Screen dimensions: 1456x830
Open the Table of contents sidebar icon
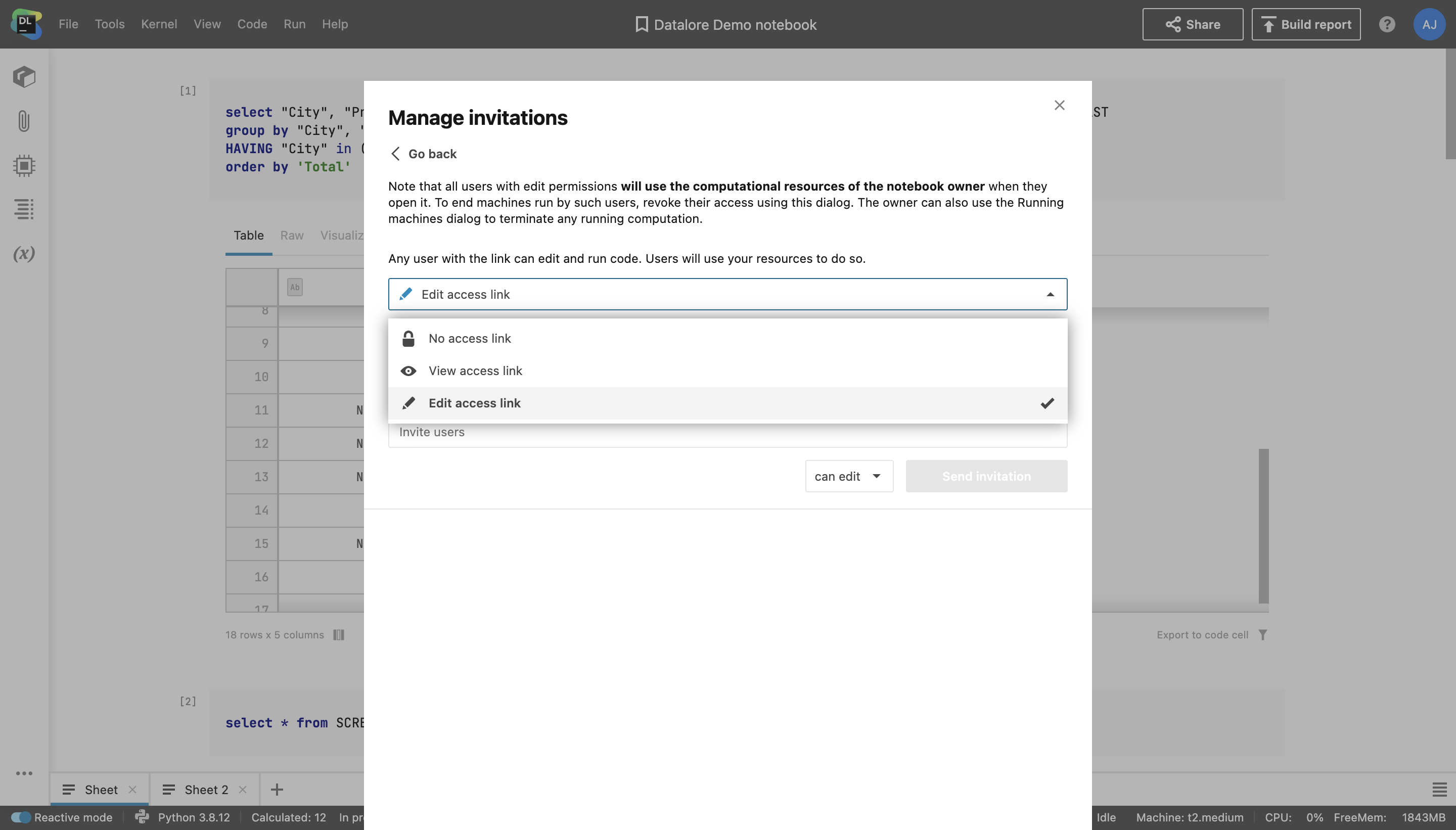click(24, 209)
